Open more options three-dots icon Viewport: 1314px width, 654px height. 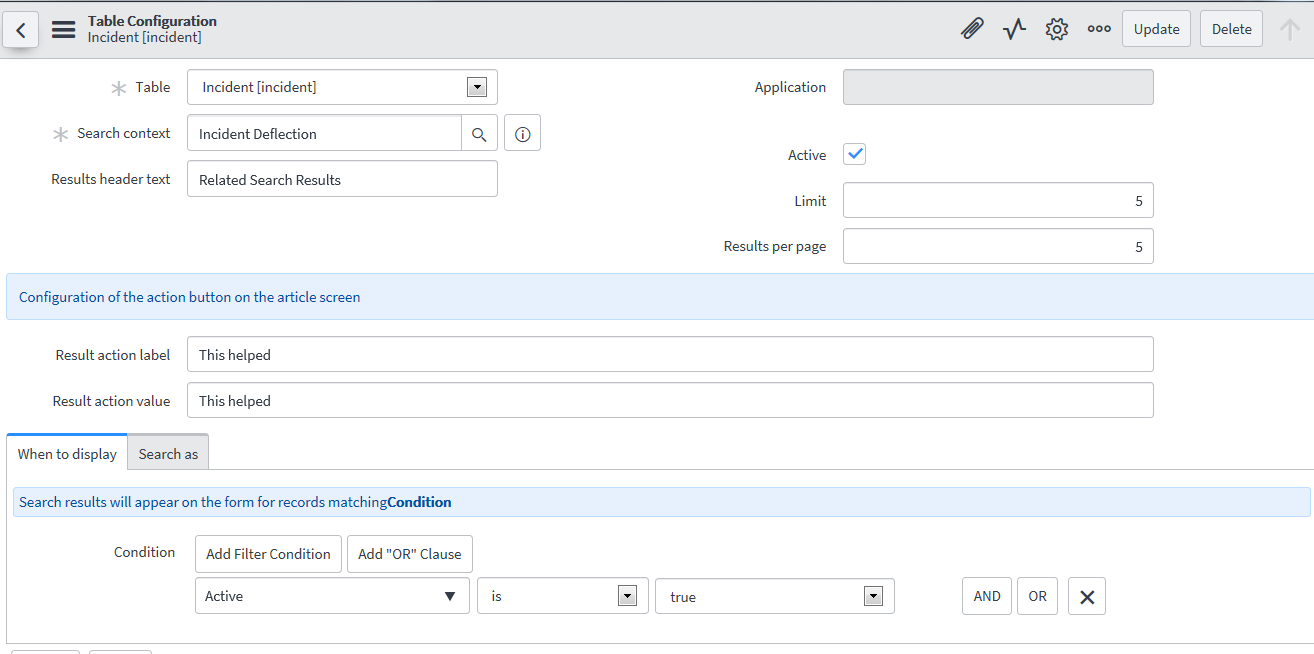1099,29
